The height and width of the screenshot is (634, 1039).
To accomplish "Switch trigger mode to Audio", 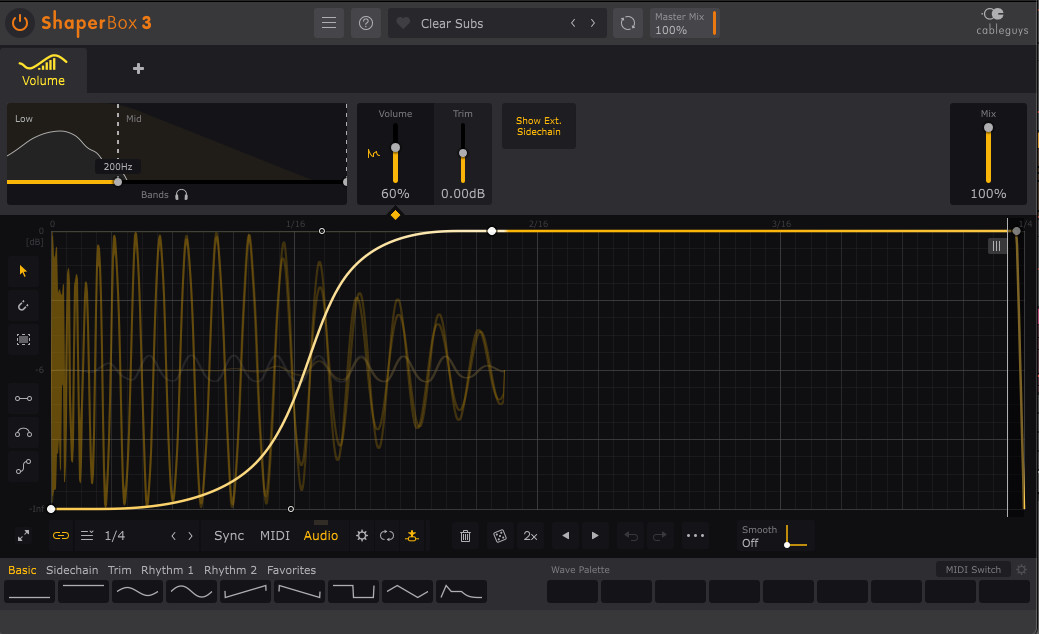I will pyautogui.click(x=321, y=535).
